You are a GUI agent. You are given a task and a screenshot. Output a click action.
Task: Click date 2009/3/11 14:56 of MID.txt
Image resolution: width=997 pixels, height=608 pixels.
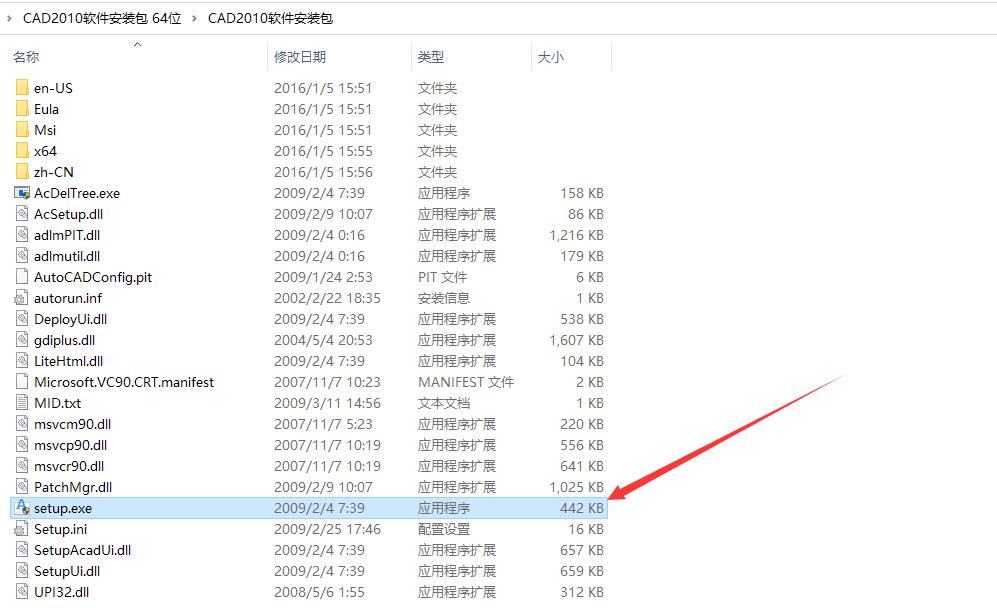click(327, 403)
